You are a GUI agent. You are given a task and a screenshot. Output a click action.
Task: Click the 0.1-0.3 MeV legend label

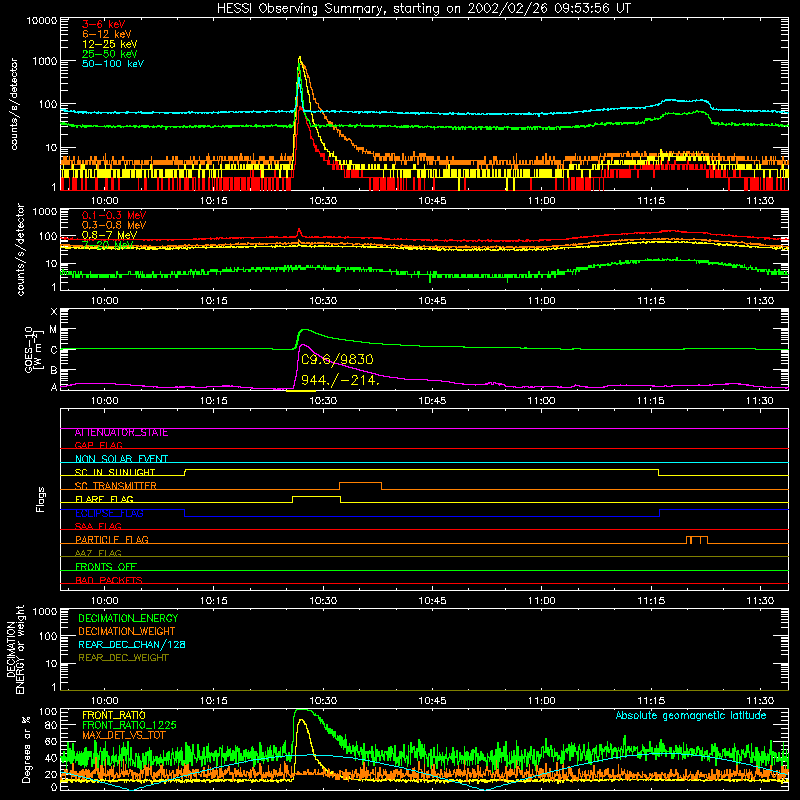pyautogui.click(x=114, y=215)
